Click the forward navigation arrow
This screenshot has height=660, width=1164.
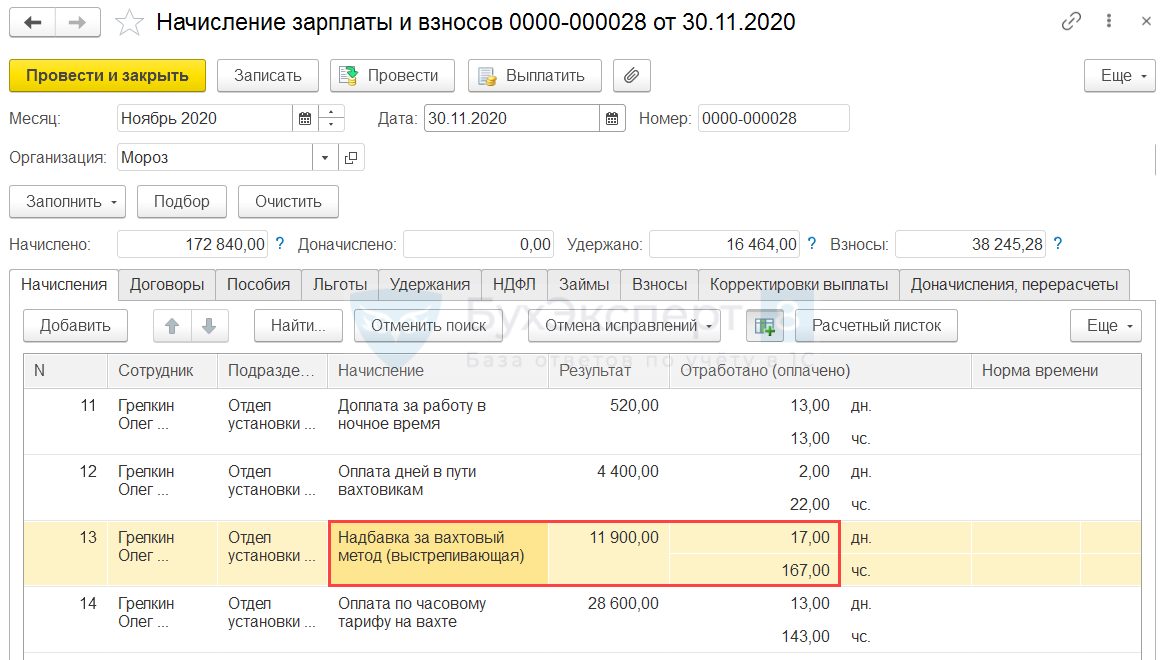(x=77, y=23)
